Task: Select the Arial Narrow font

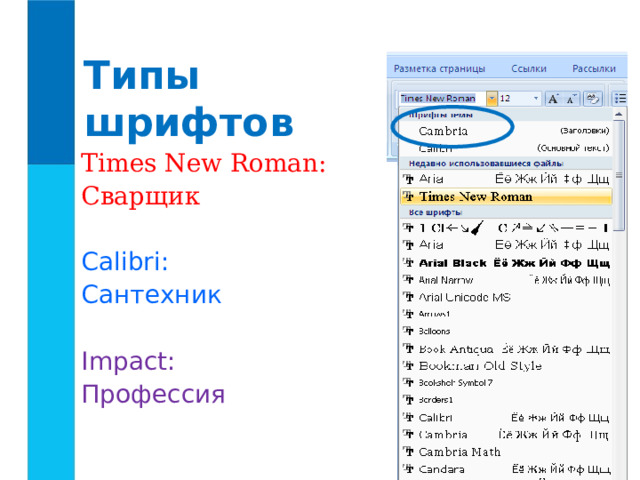Action: click(x=506, y=280)
